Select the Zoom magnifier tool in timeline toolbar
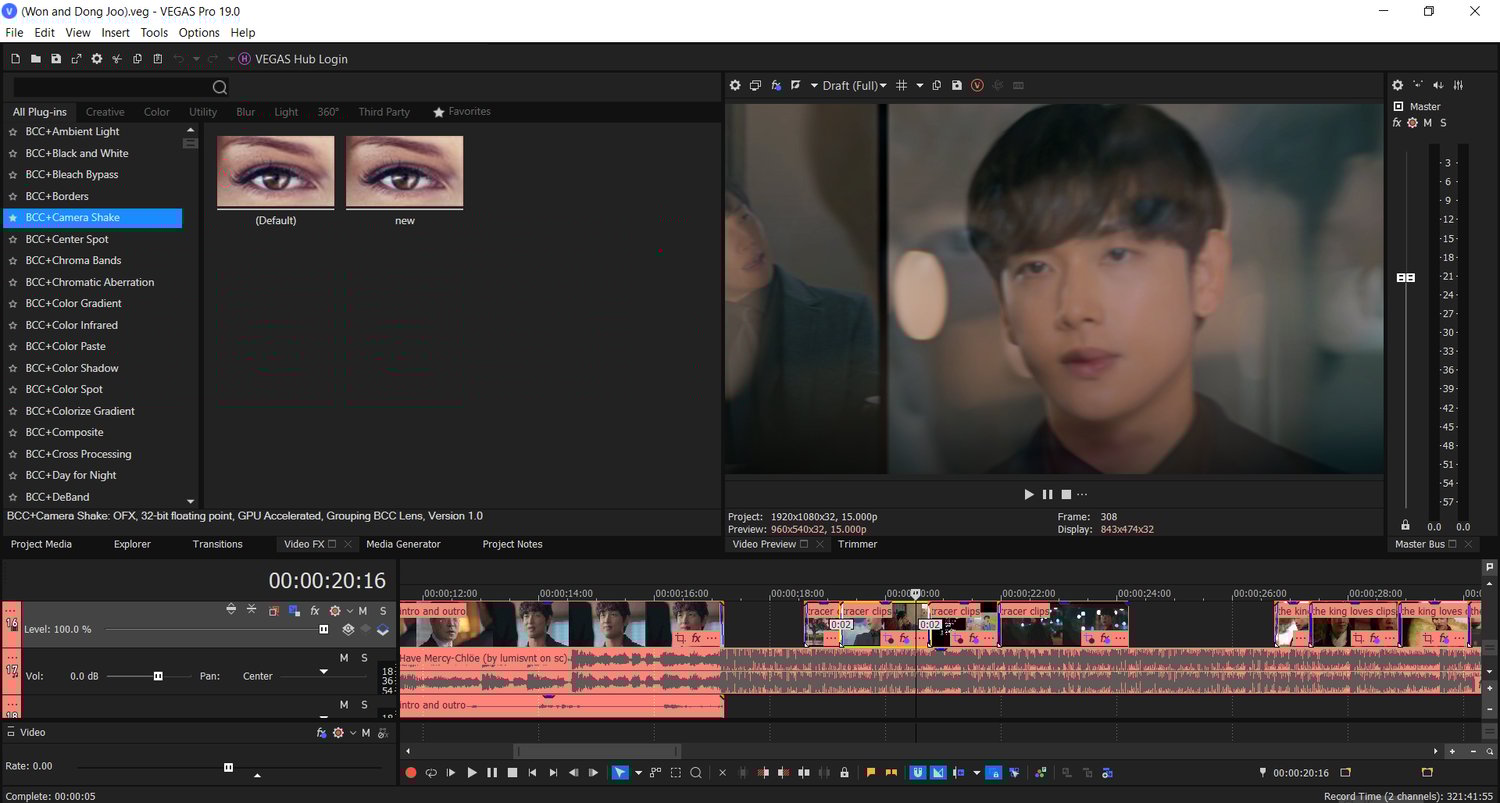Screen dimensions: 1500x803 click(x=696, y=773)
